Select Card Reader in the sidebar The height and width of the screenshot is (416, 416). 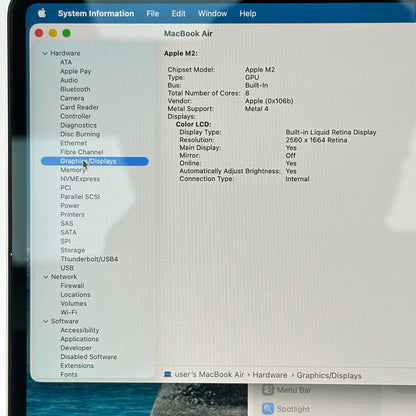[x=79, y=107]
